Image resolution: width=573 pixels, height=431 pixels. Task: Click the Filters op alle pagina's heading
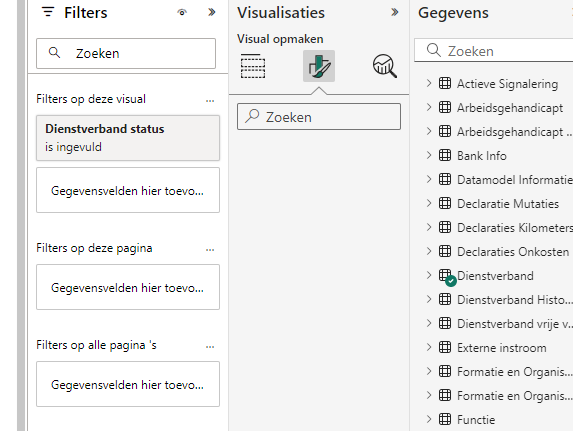(96, 345)
